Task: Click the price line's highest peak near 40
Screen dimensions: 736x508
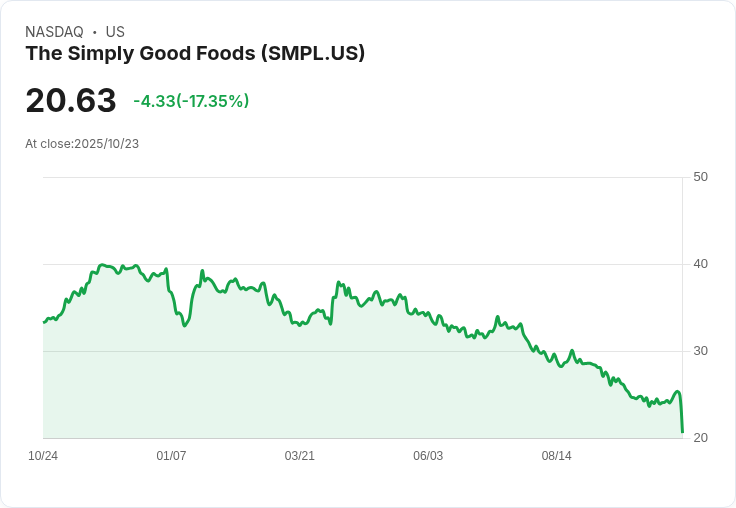Action: 103,265
